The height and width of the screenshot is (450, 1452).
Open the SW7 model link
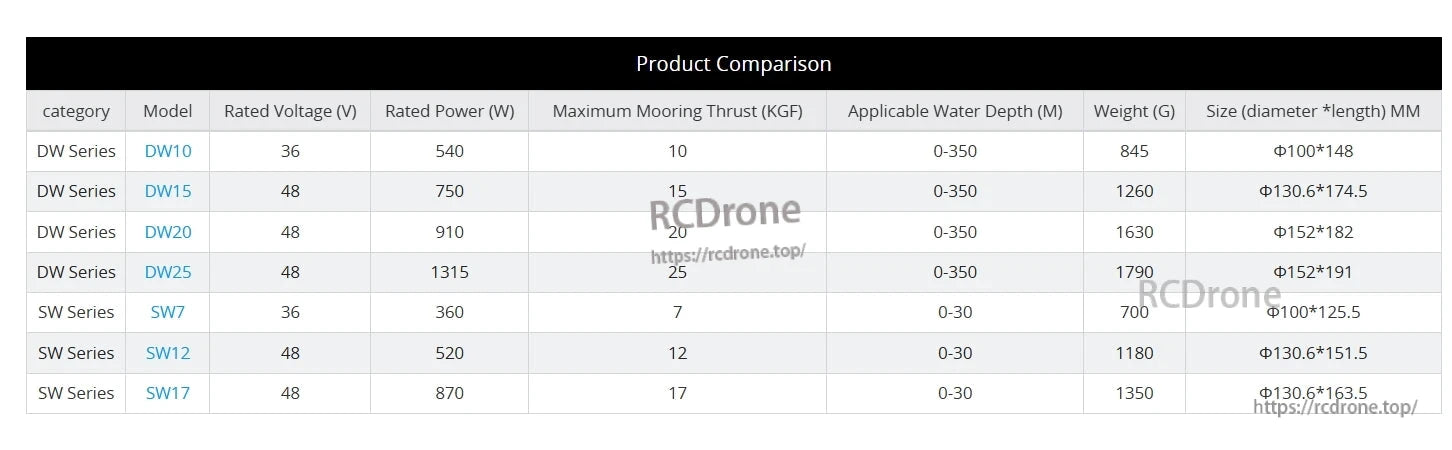(168, 312)
